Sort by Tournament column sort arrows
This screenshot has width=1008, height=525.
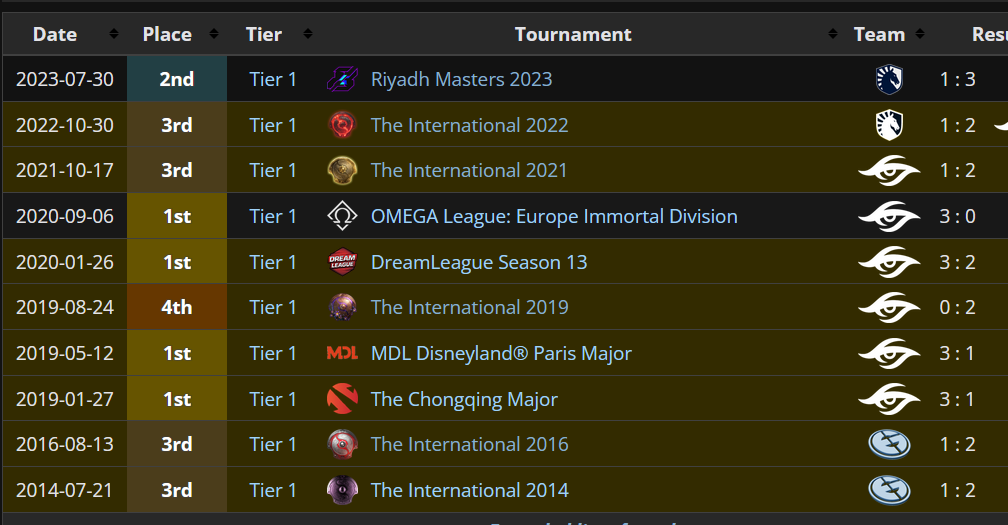[x=833, y=34]
